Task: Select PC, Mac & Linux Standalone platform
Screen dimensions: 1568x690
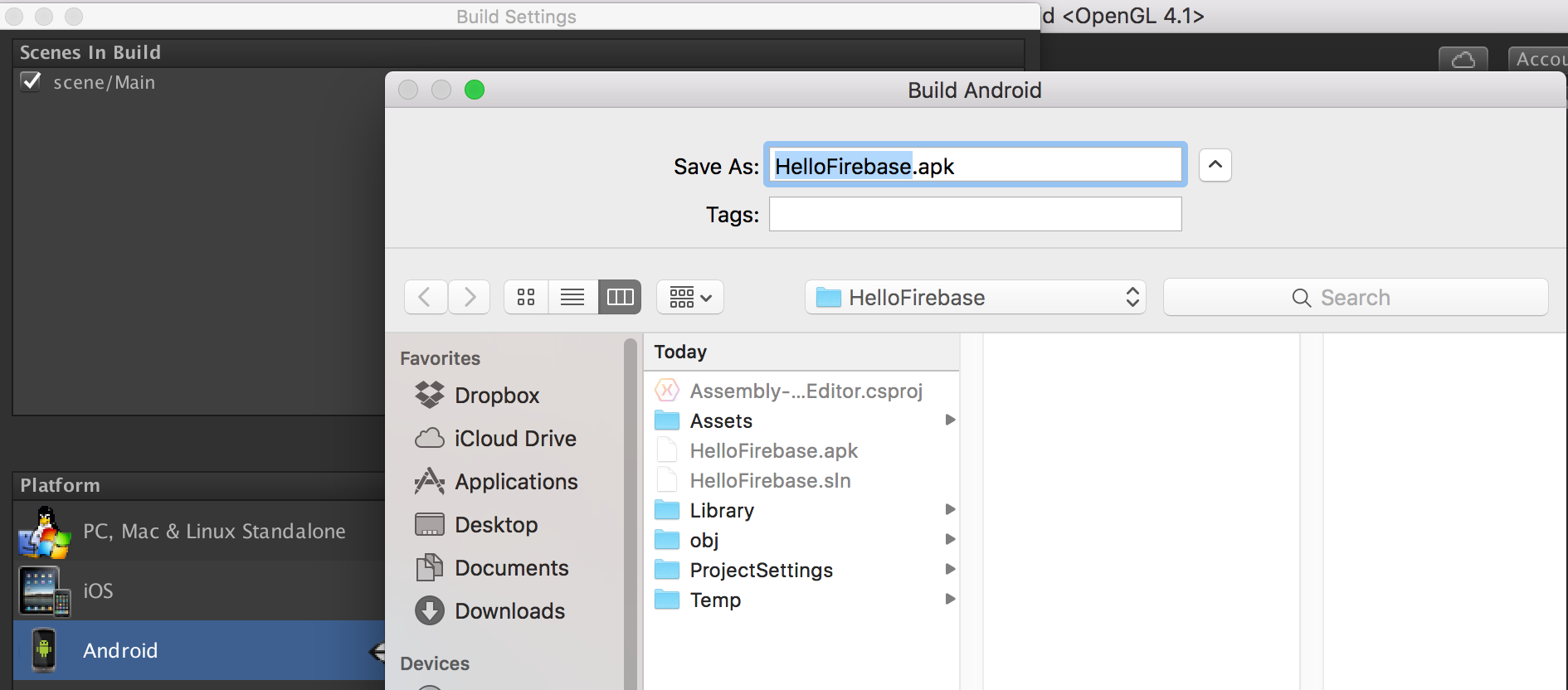Action: [x=199, y=531]
